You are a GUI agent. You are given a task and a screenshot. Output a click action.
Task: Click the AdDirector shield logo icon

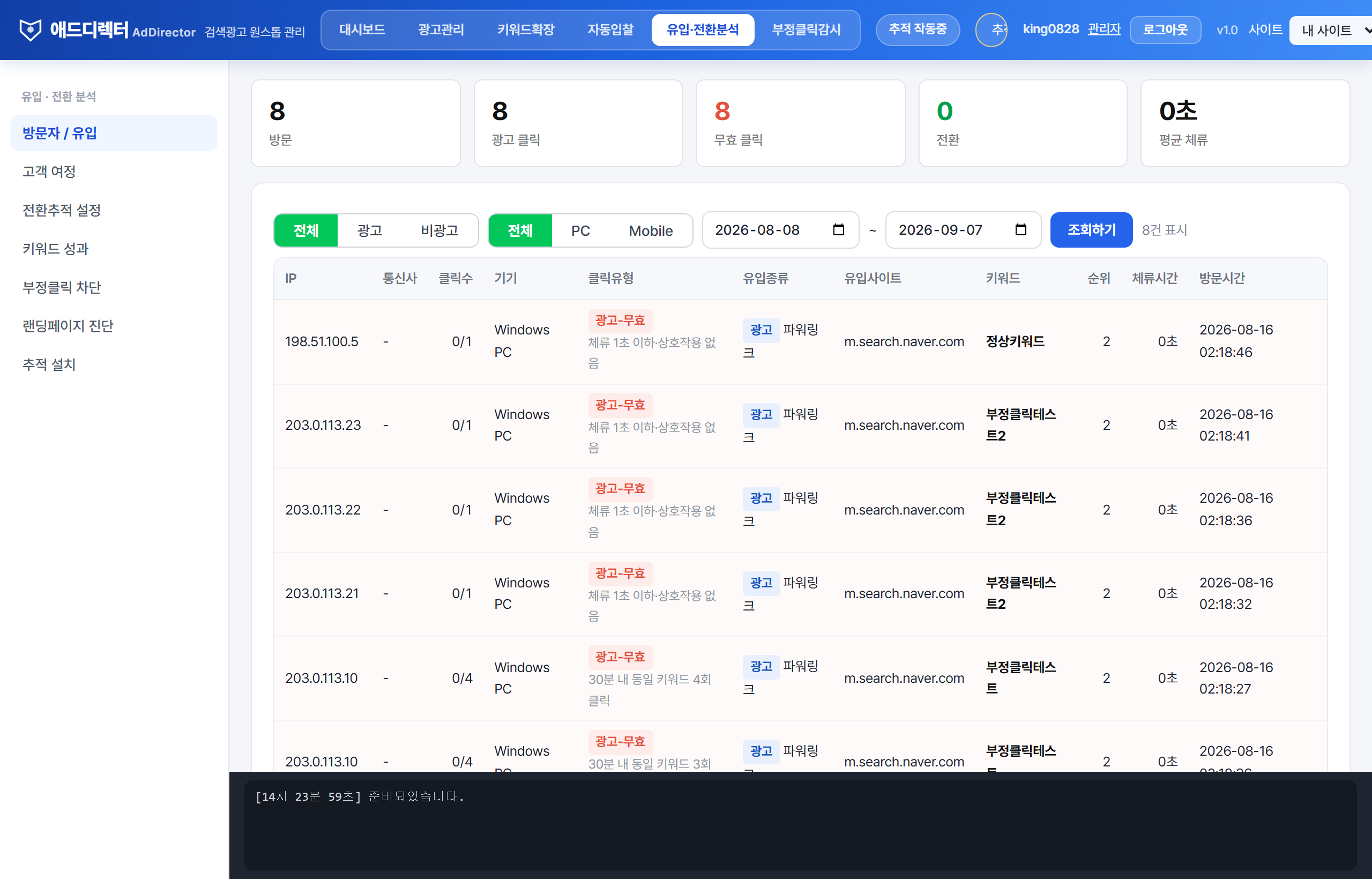[30, 29]
